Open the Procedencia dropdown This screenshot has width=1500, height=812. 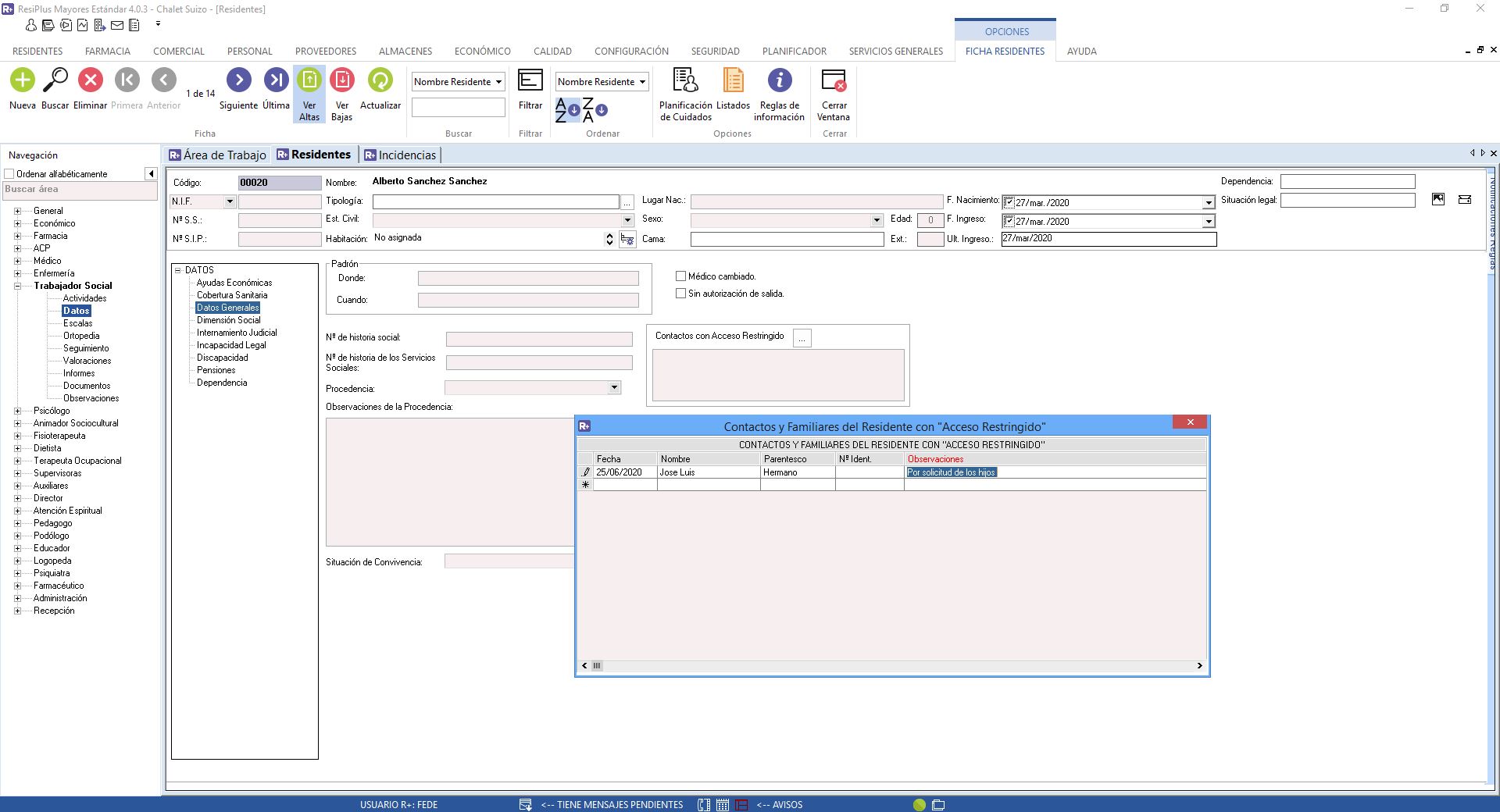614,387
